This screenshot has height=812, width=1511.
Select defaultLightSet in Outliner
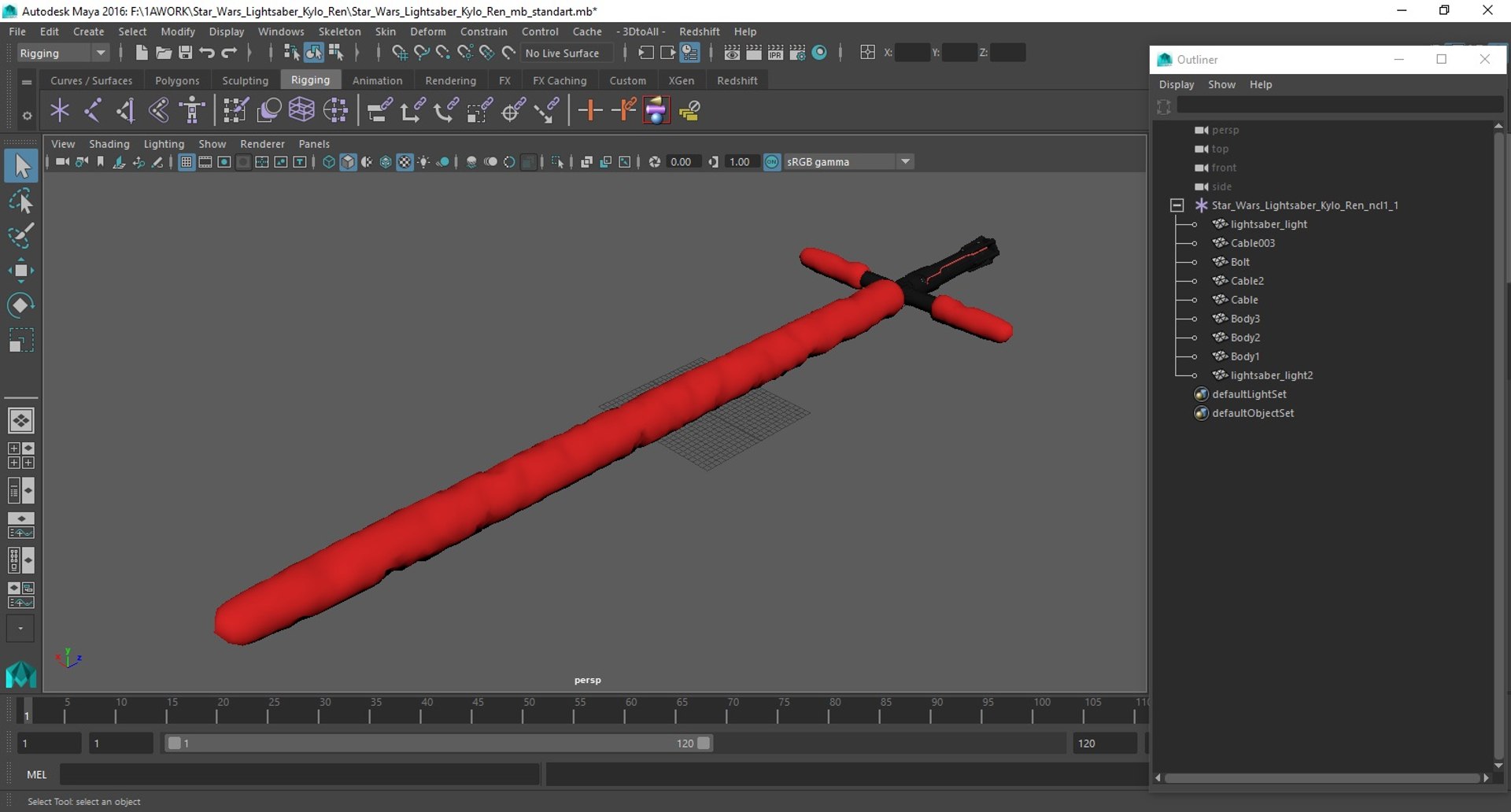(1249, 394)
